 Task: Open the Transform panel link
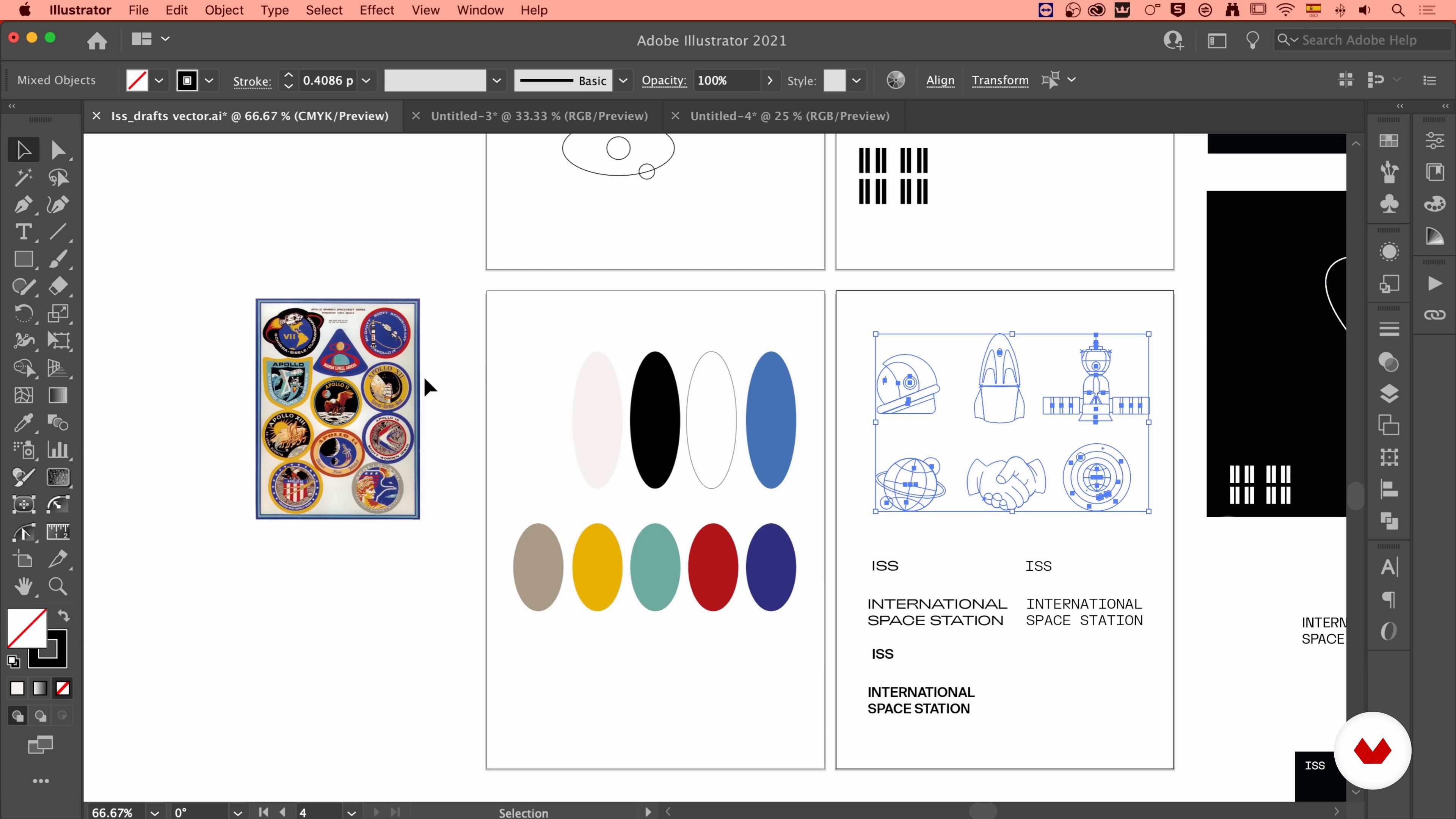[1000, 80]
